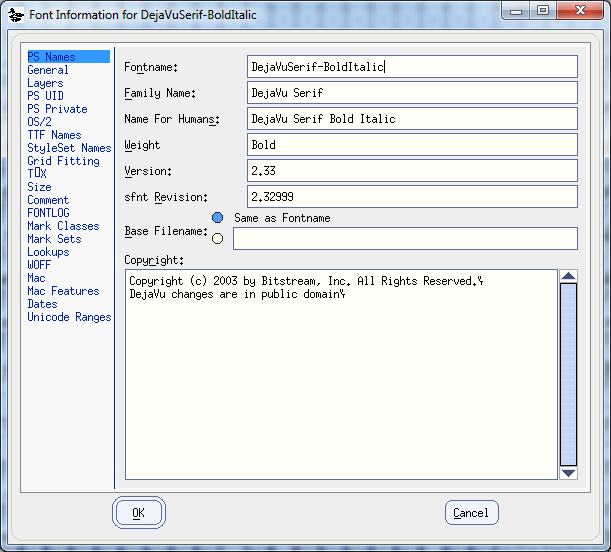Select the PS Names section
Screen dimensions: 611x552
69,57
